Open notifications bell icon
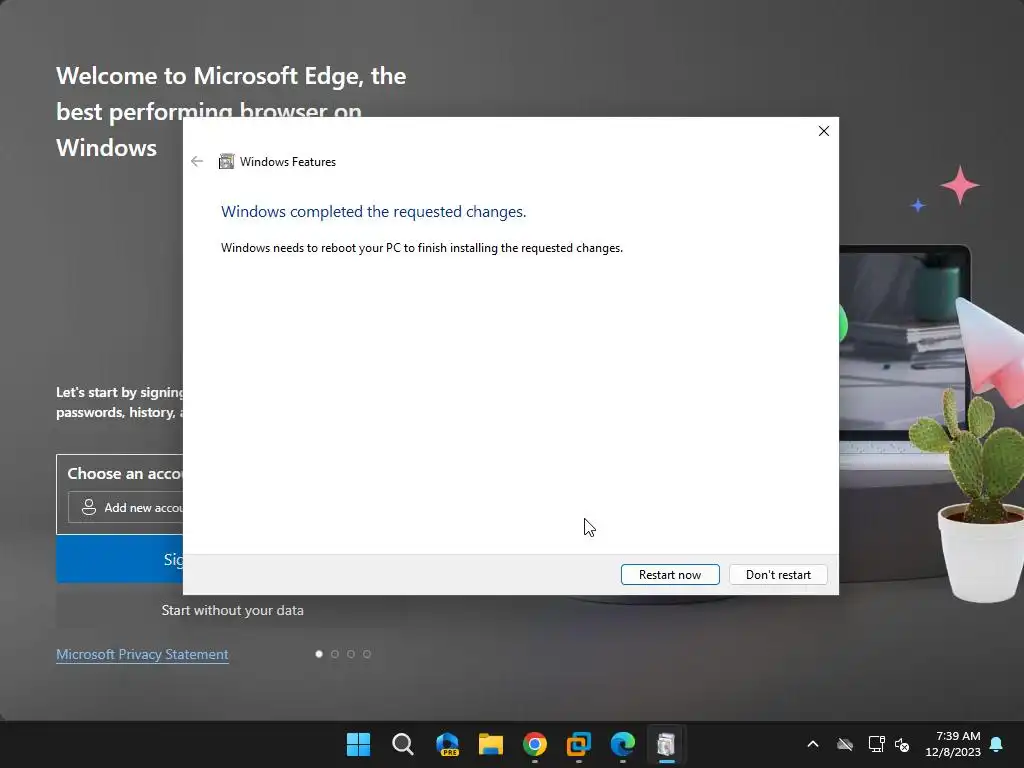The height and width of the screenshot is (768, 1024). (997, 744)
